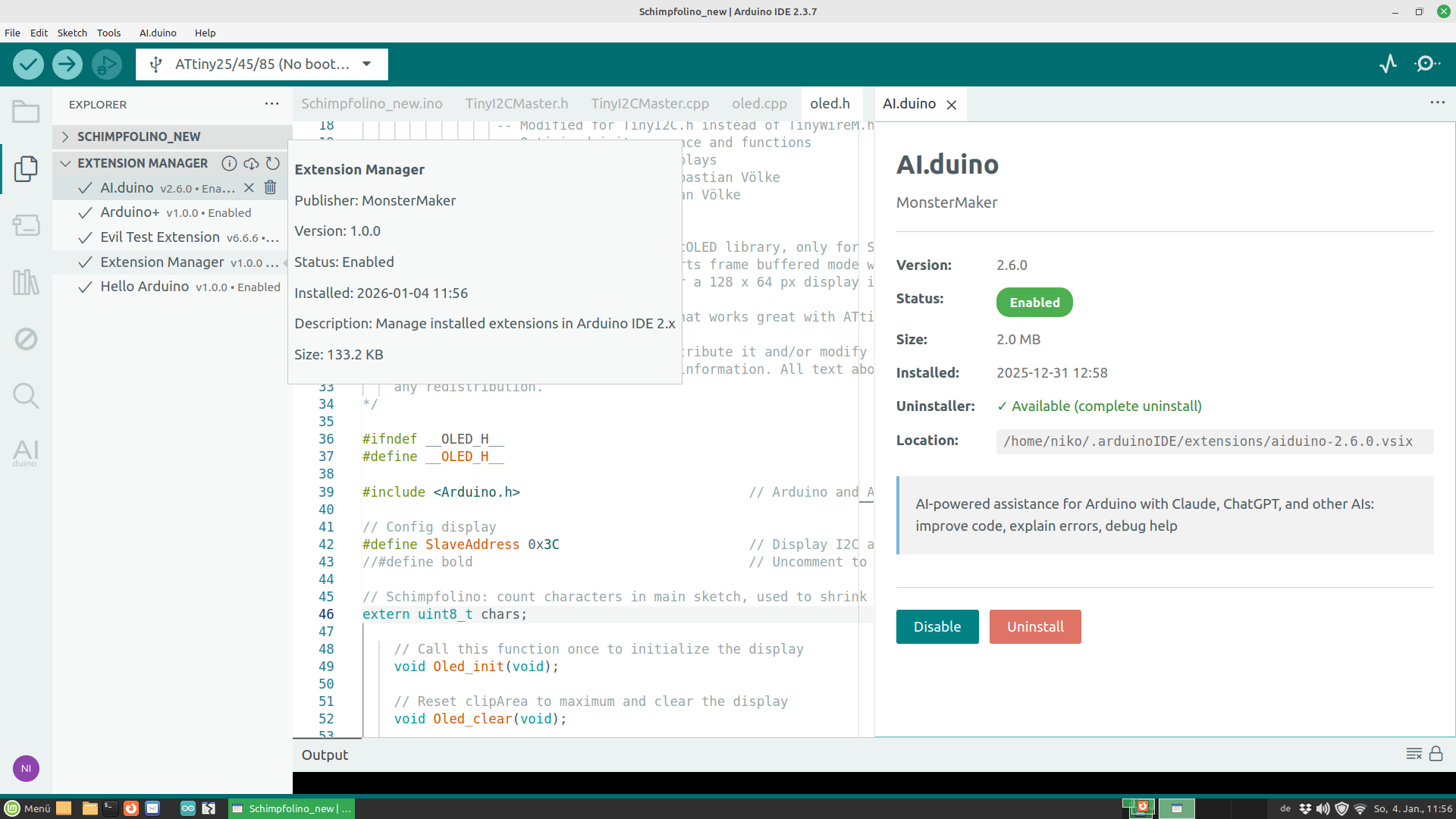
Task: Open the Serial Plotter
Action: [x=1388, y=64]
